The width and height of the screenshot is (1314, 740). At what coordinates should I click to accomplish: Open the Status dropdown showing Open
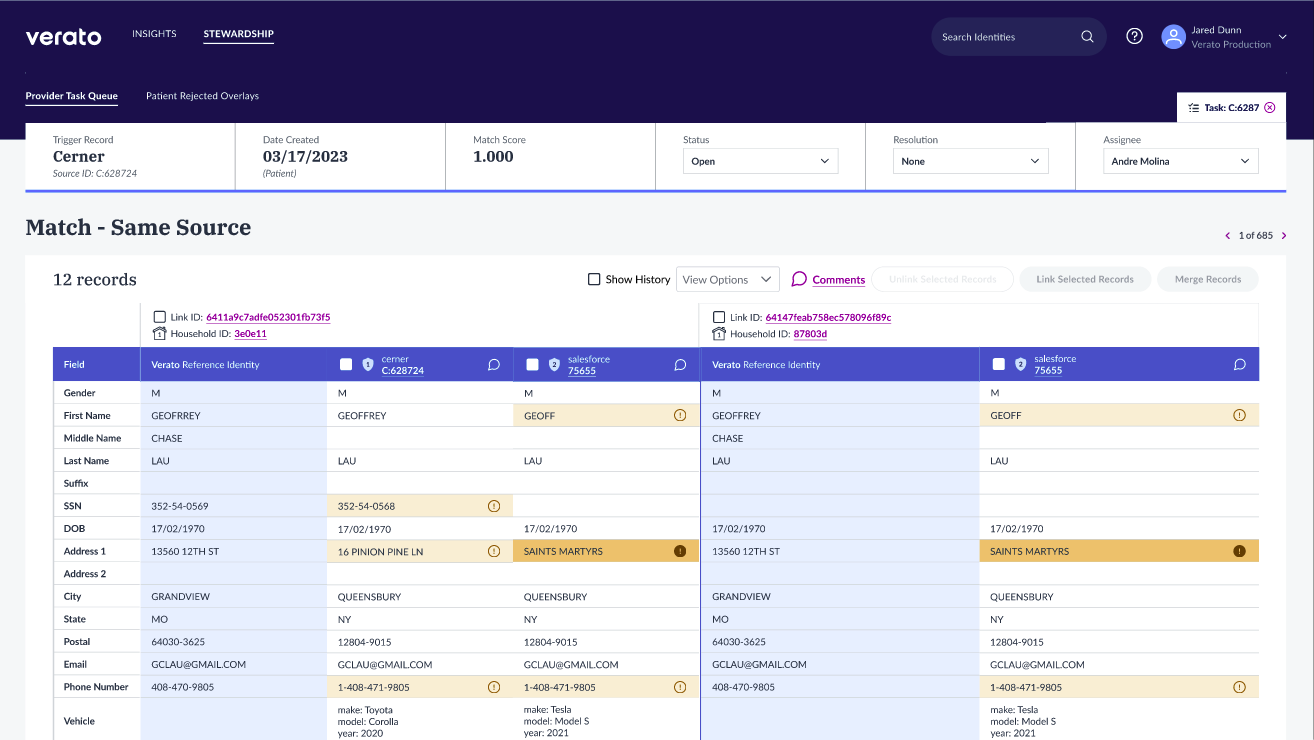[x=760, y=161]
